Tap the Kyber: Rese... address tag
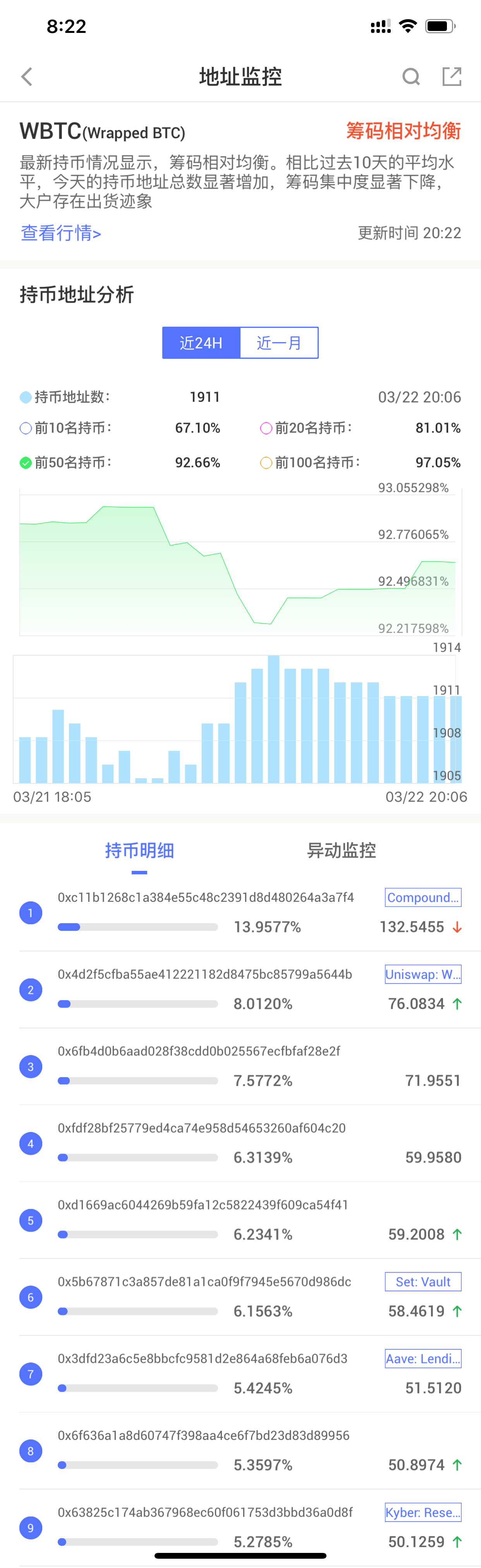The width and height of the screenshot is (481, 1568). pos(423,1512)
